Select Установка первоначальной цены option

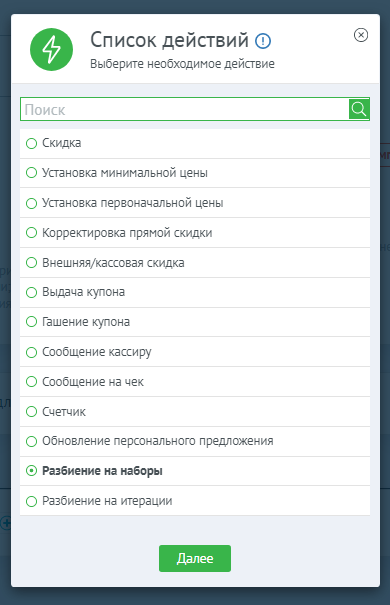click(195, 203)
